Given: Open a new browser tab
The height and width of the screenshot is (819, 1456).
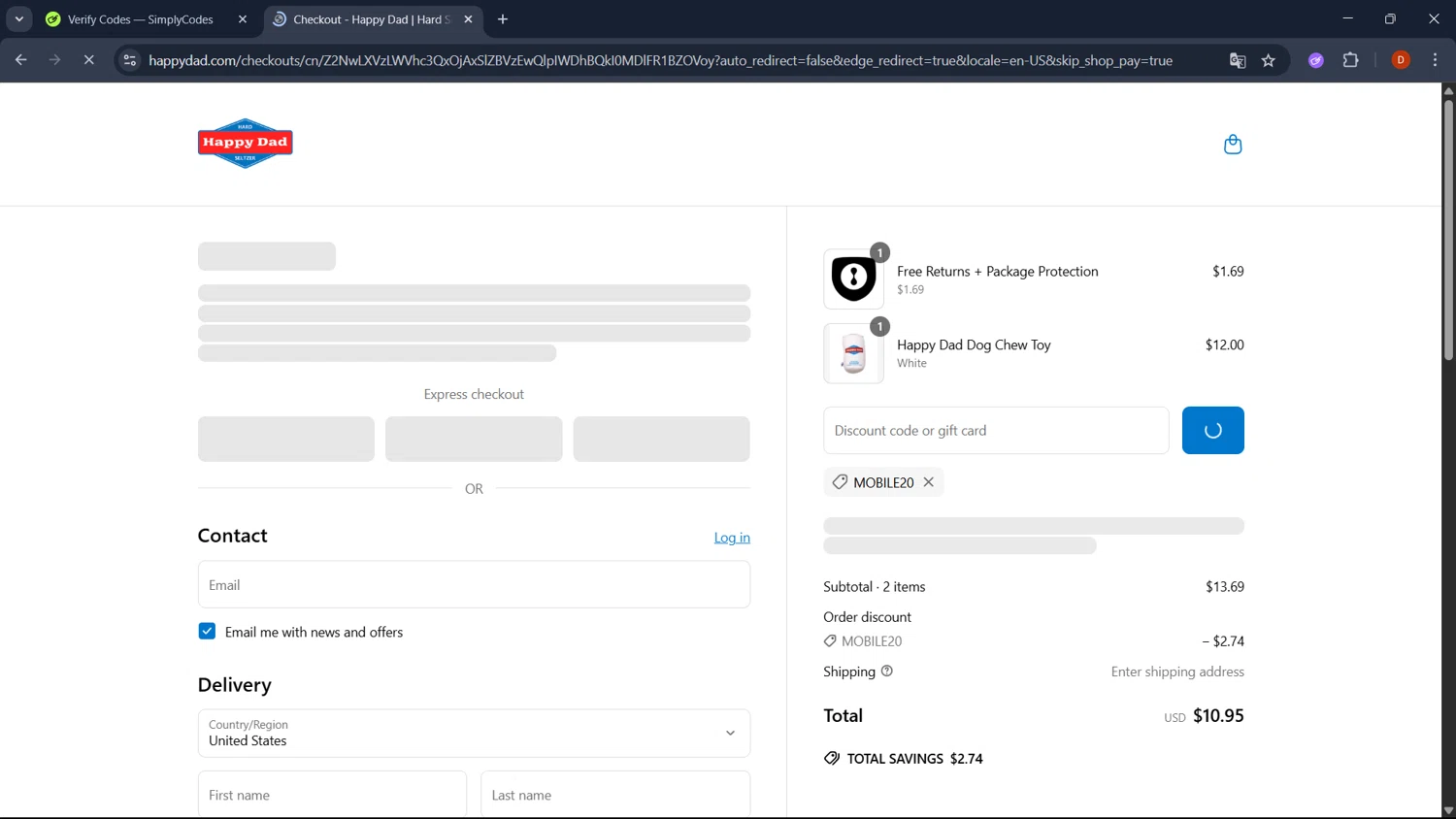Looking at the screenshot, I should point(503,19).
